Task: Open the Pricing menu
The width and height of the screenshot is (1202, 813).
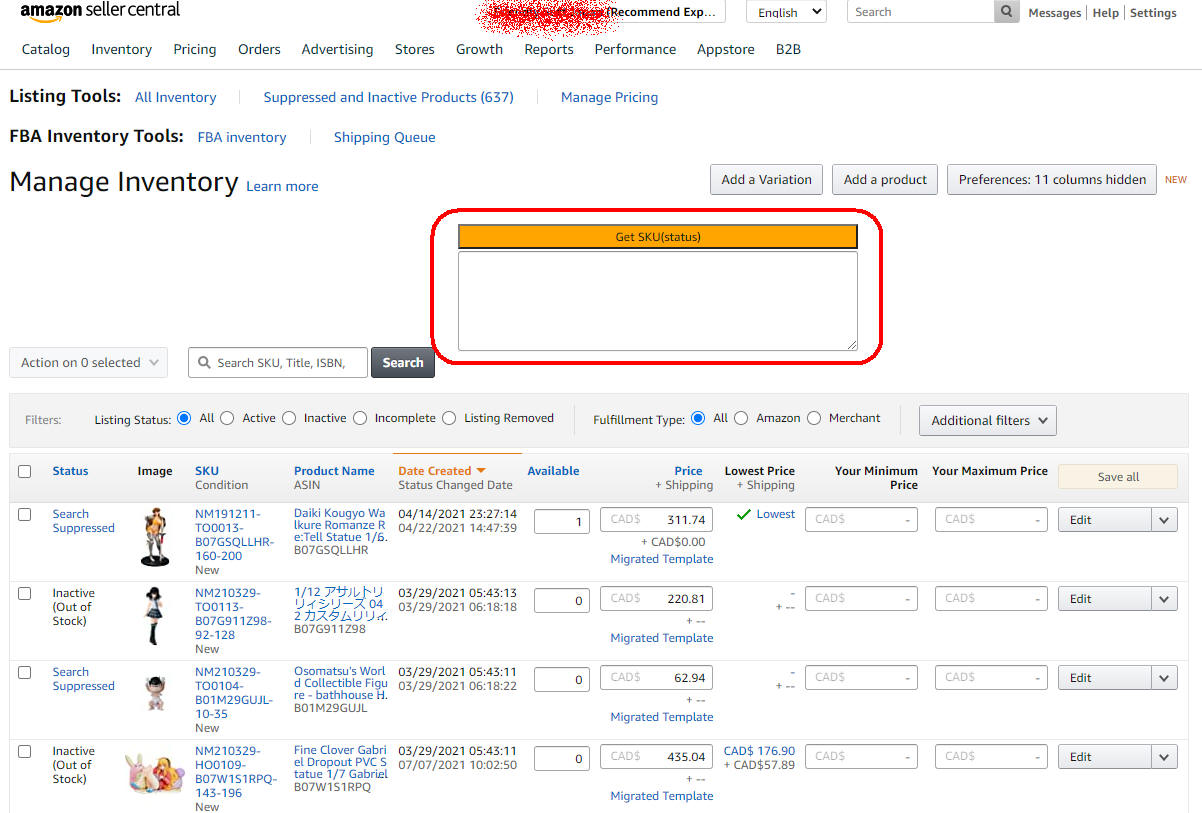Action: 194,49
